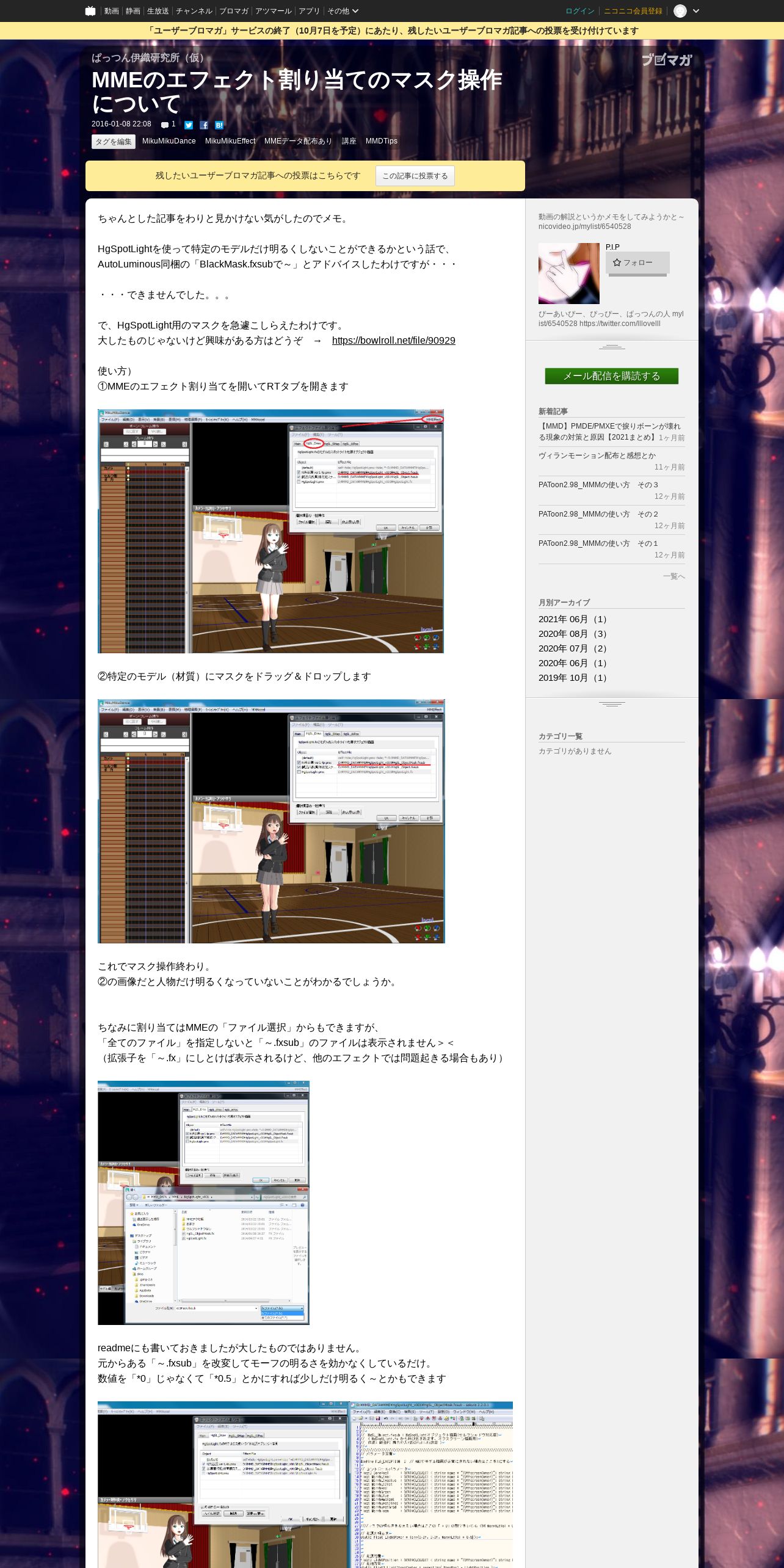784x1568 pixels.
Task: Click the フォロー button
Action: [637, 263]
